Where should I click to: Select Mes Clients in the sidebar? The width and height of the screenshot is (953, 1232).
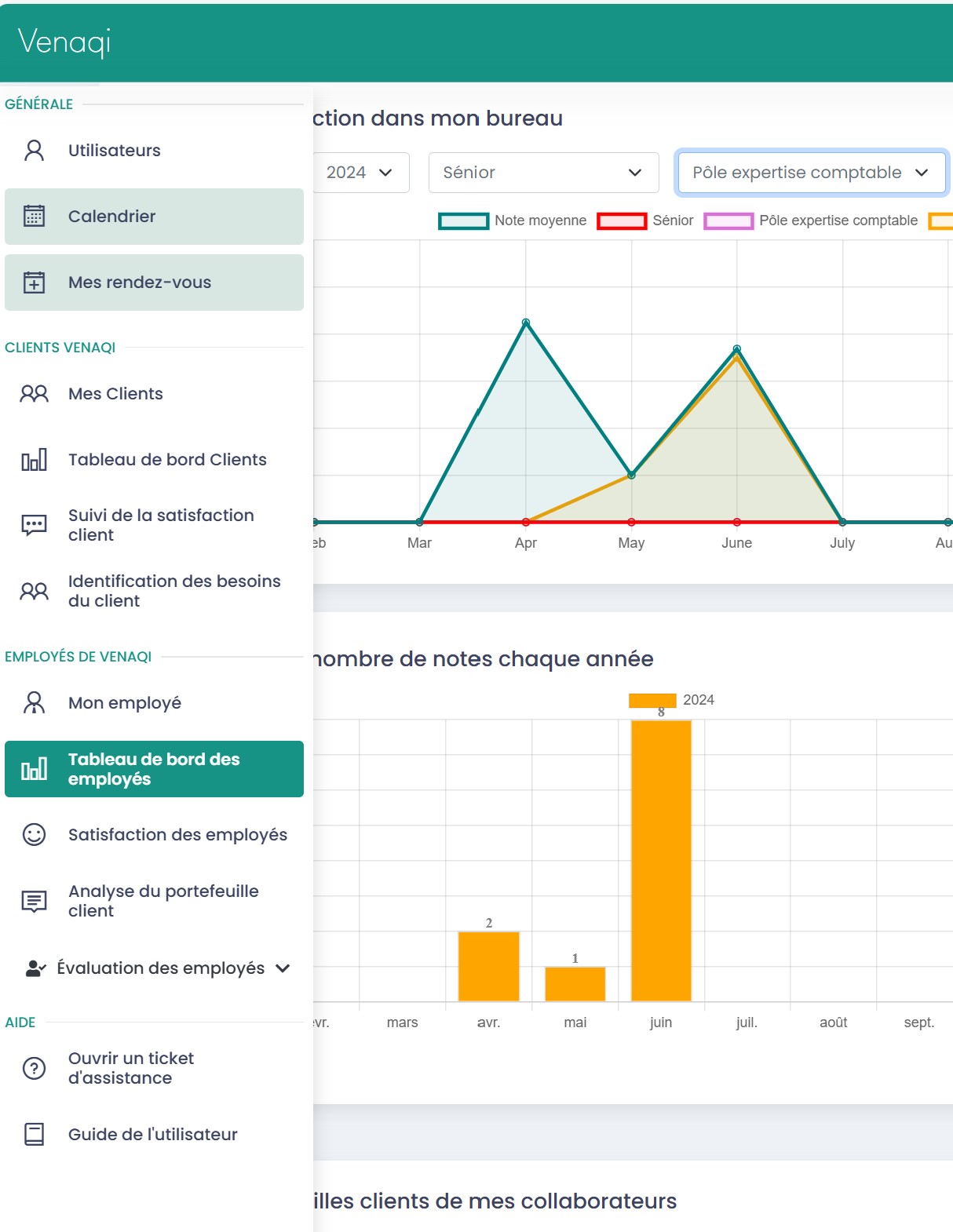[x=154, y=393]
